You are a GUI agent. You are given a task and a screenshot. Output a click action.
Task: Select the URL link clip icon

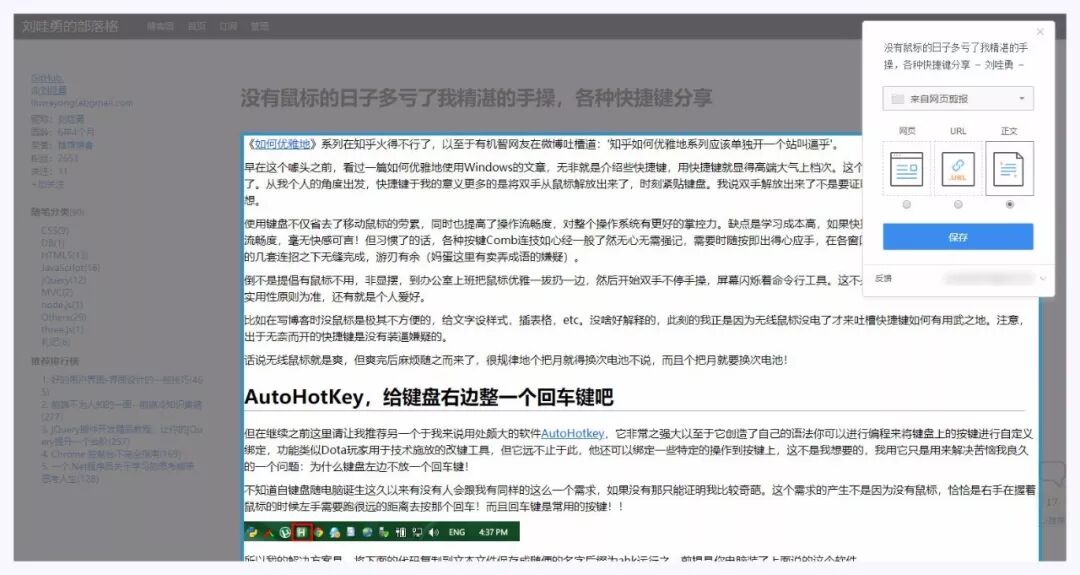(x=957, y=169)
